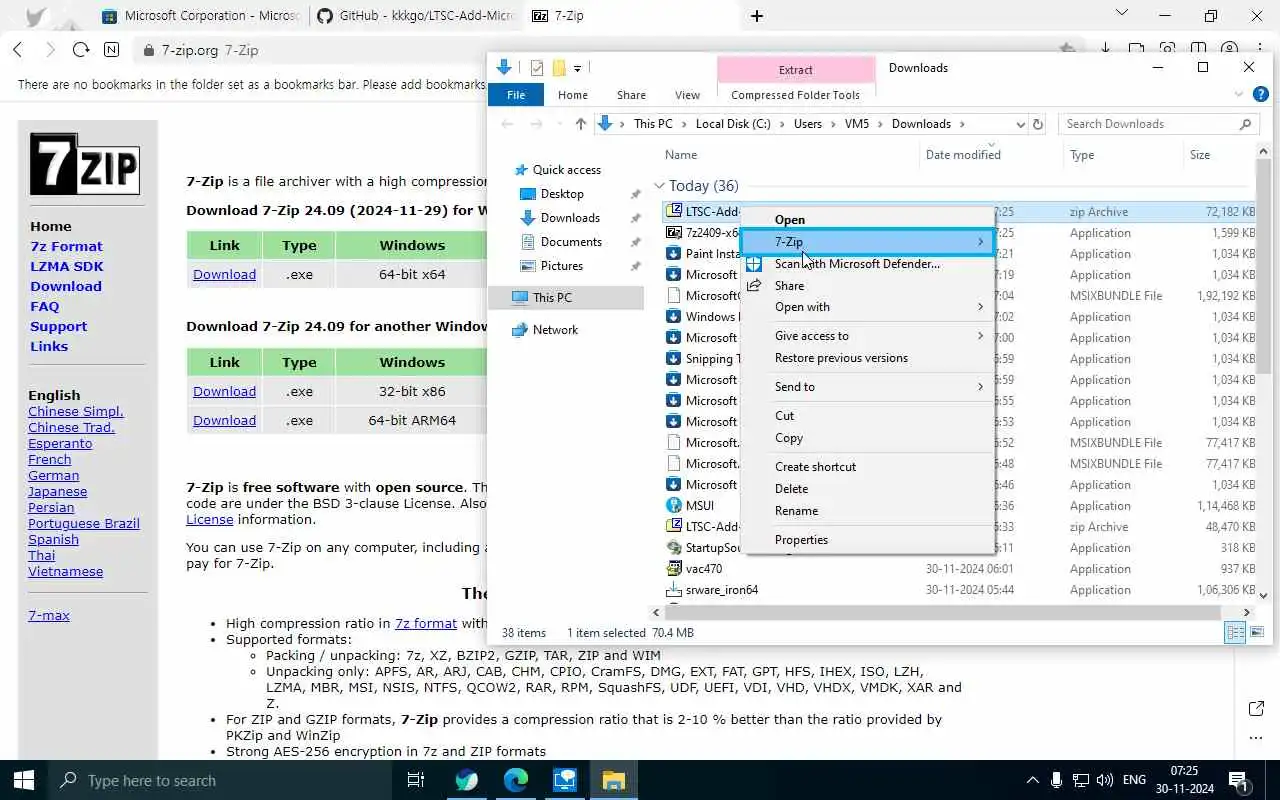
Task: Click the microphone icon in system tray
Action: point(1057,780)
